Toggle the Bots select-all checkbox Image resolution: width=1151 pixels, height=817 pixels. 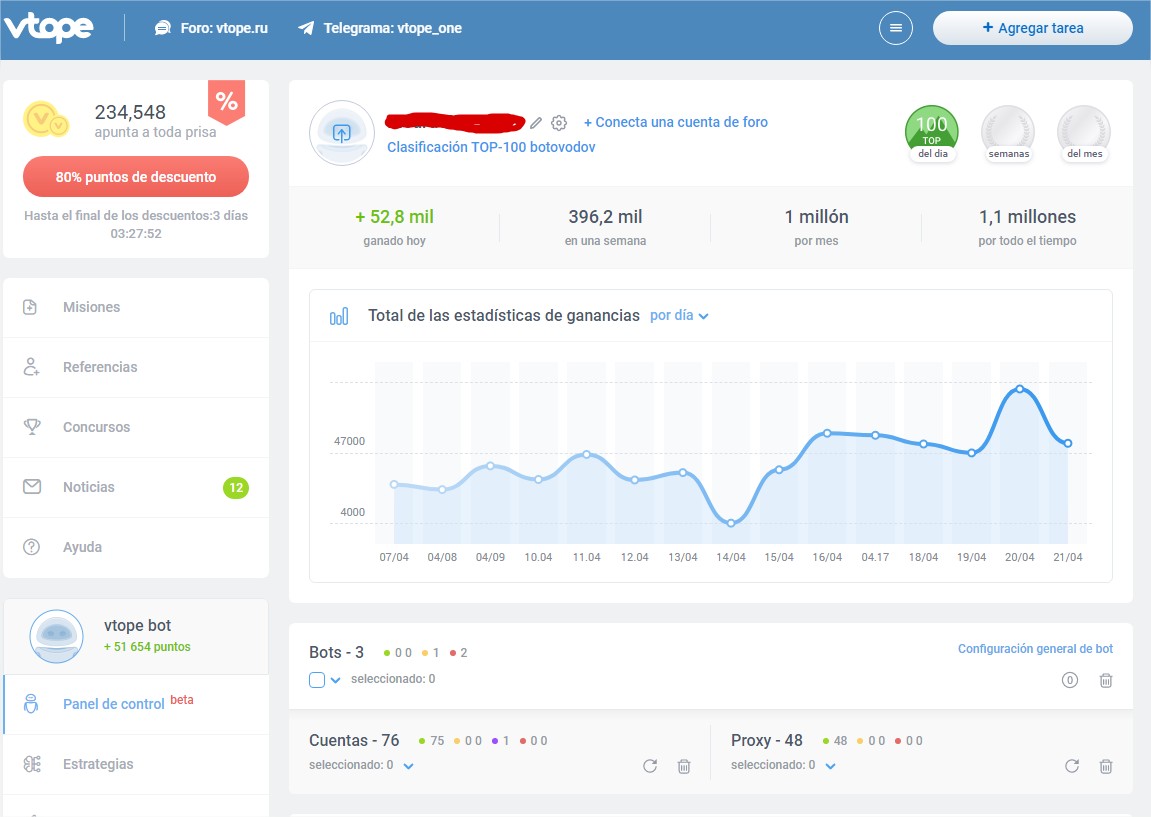click(317, 680)
